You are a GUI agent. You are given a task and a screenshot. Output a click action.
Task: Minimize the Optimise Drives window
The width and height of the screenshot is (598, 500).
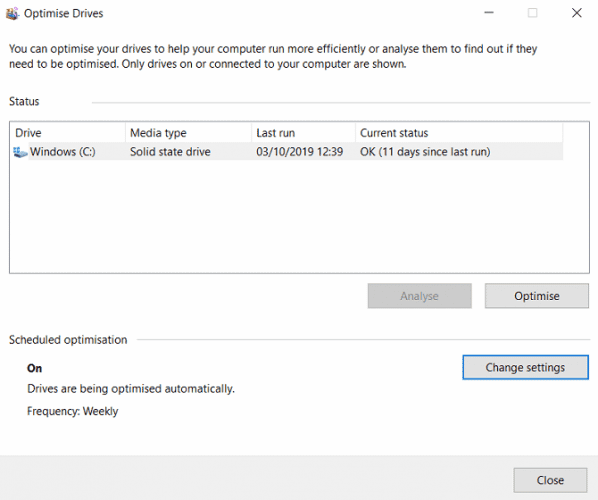coord(489,13)
